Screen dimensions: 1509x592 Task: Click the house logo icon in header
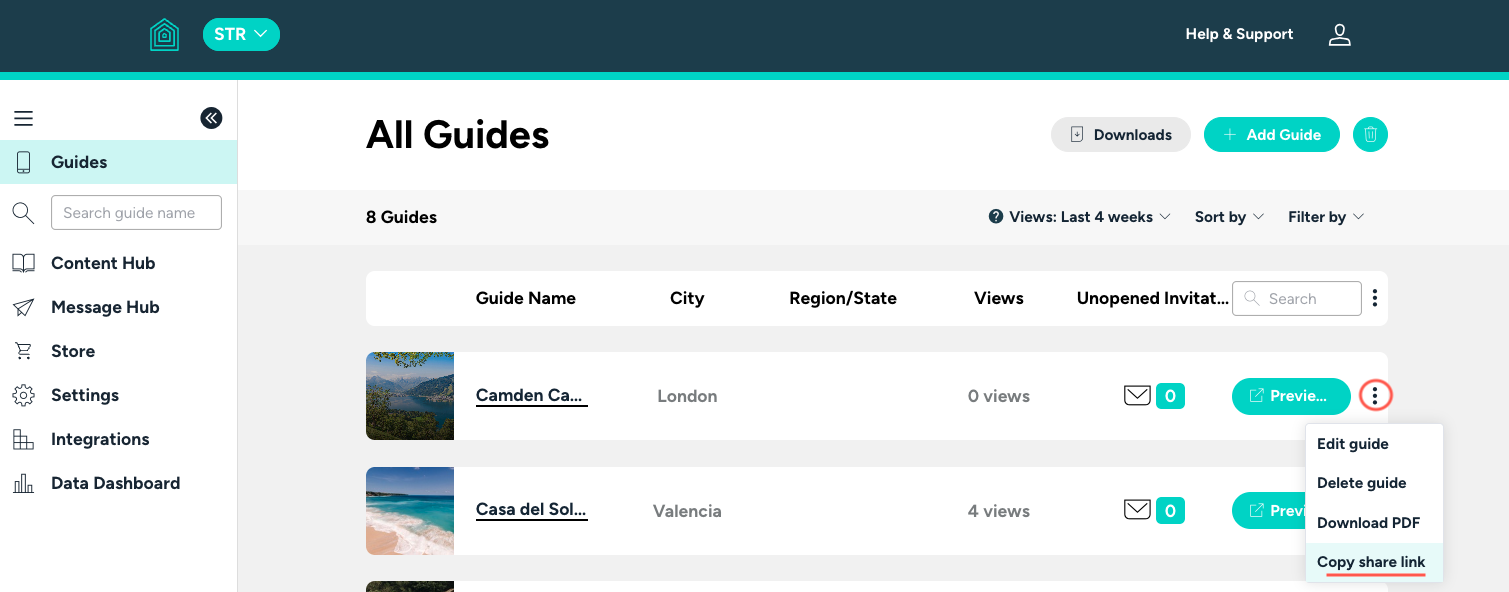tap(164, 35)
